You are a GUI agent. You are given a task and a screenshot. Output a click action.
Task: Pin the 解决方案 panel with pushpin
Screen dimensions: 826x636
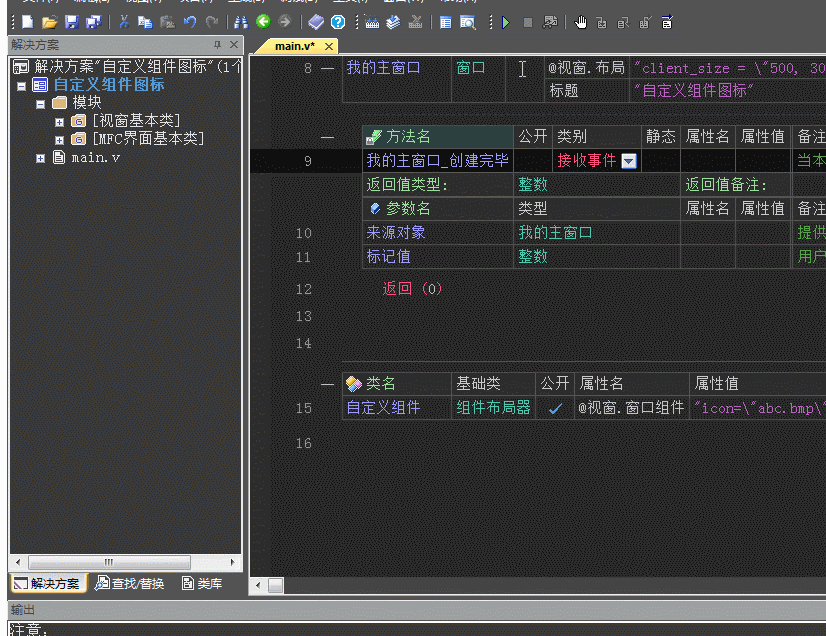(218, 45)
